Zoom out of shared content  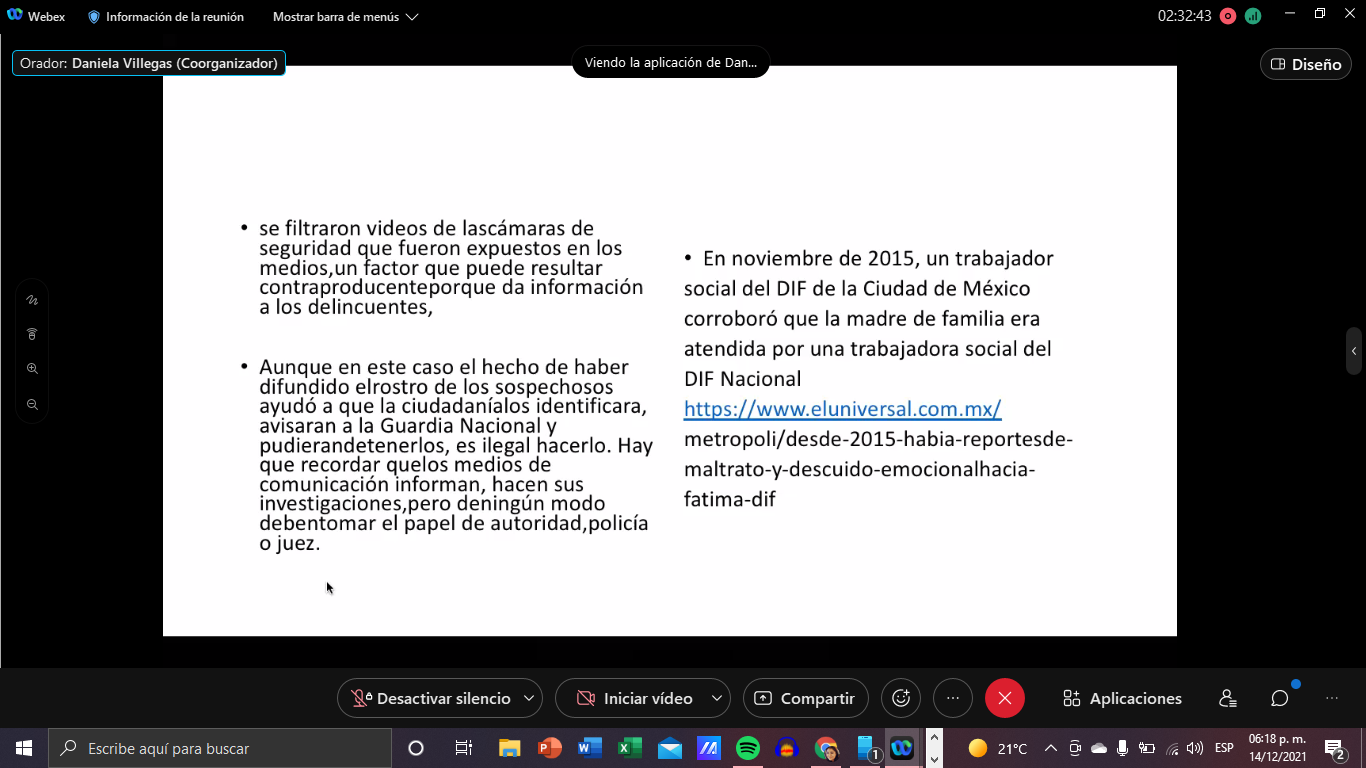pyautogui.click(x=32, y=404)
